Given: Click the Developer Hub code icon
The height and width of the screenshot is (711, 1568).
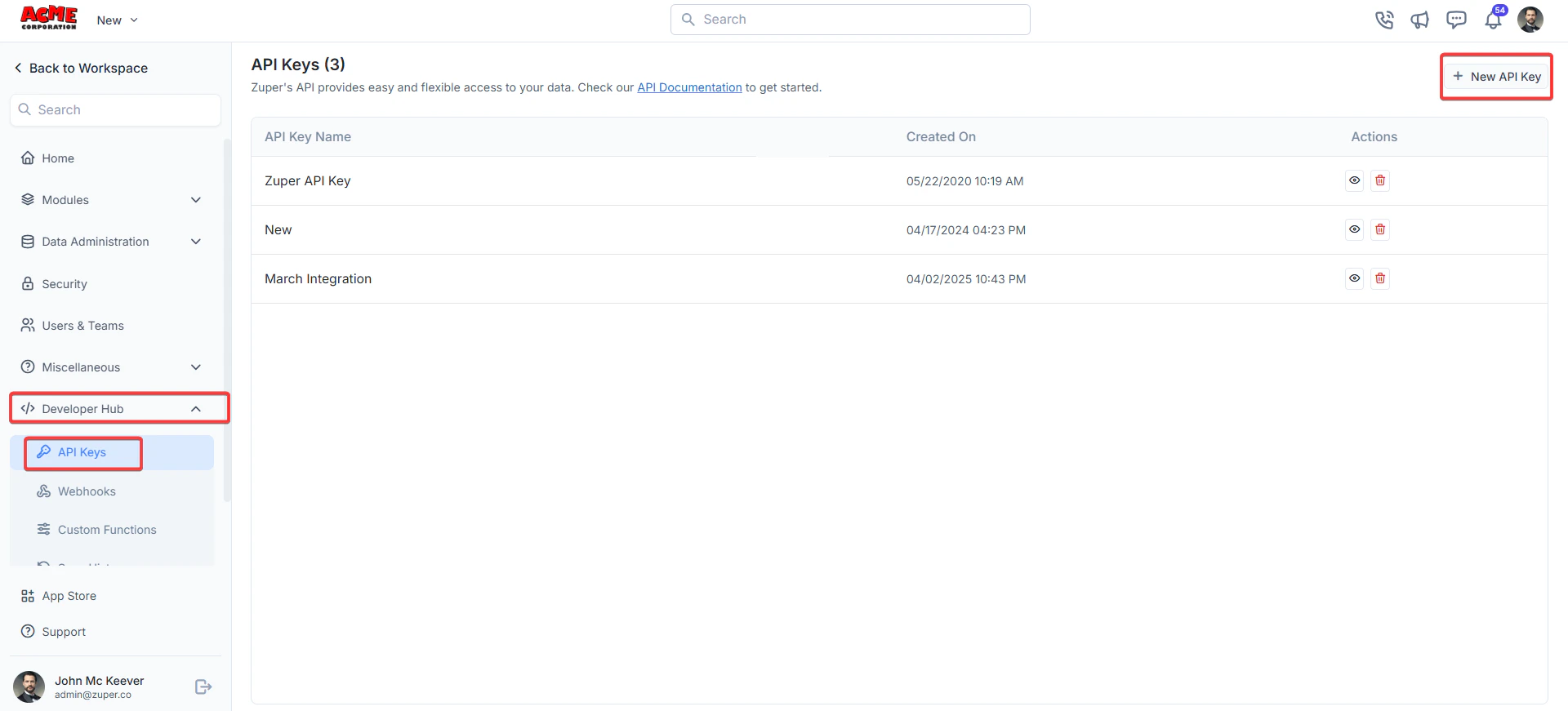Looking at the screenshot, I should point(28,408).
